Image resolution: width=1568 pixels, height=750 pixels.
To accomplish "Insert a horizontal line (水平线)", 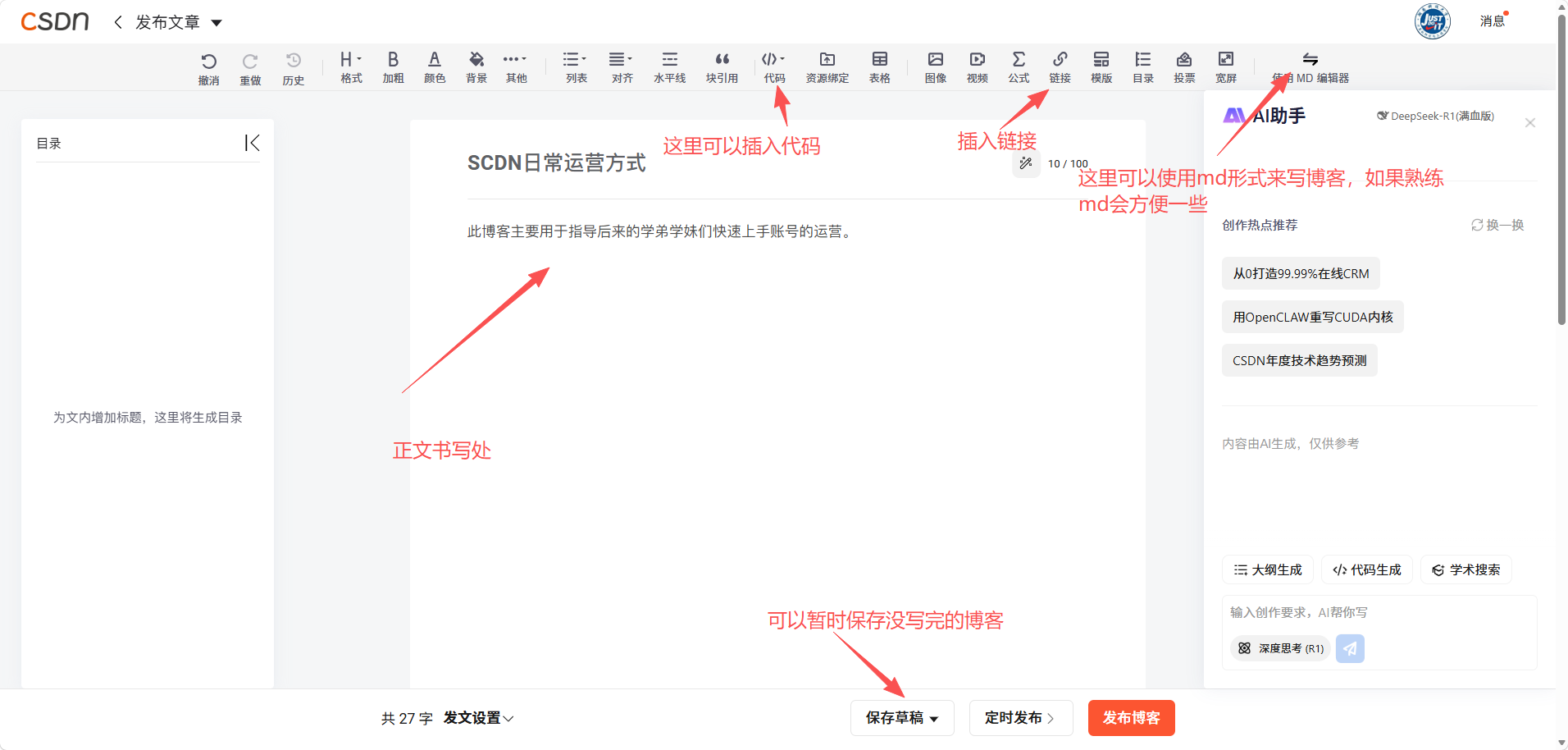I will pos(669,66).
